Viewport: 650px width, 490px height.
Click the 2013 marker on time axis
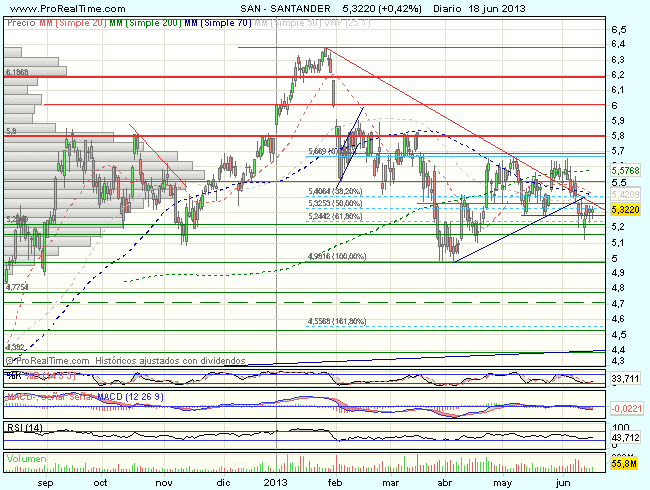[x=277, y=480]
